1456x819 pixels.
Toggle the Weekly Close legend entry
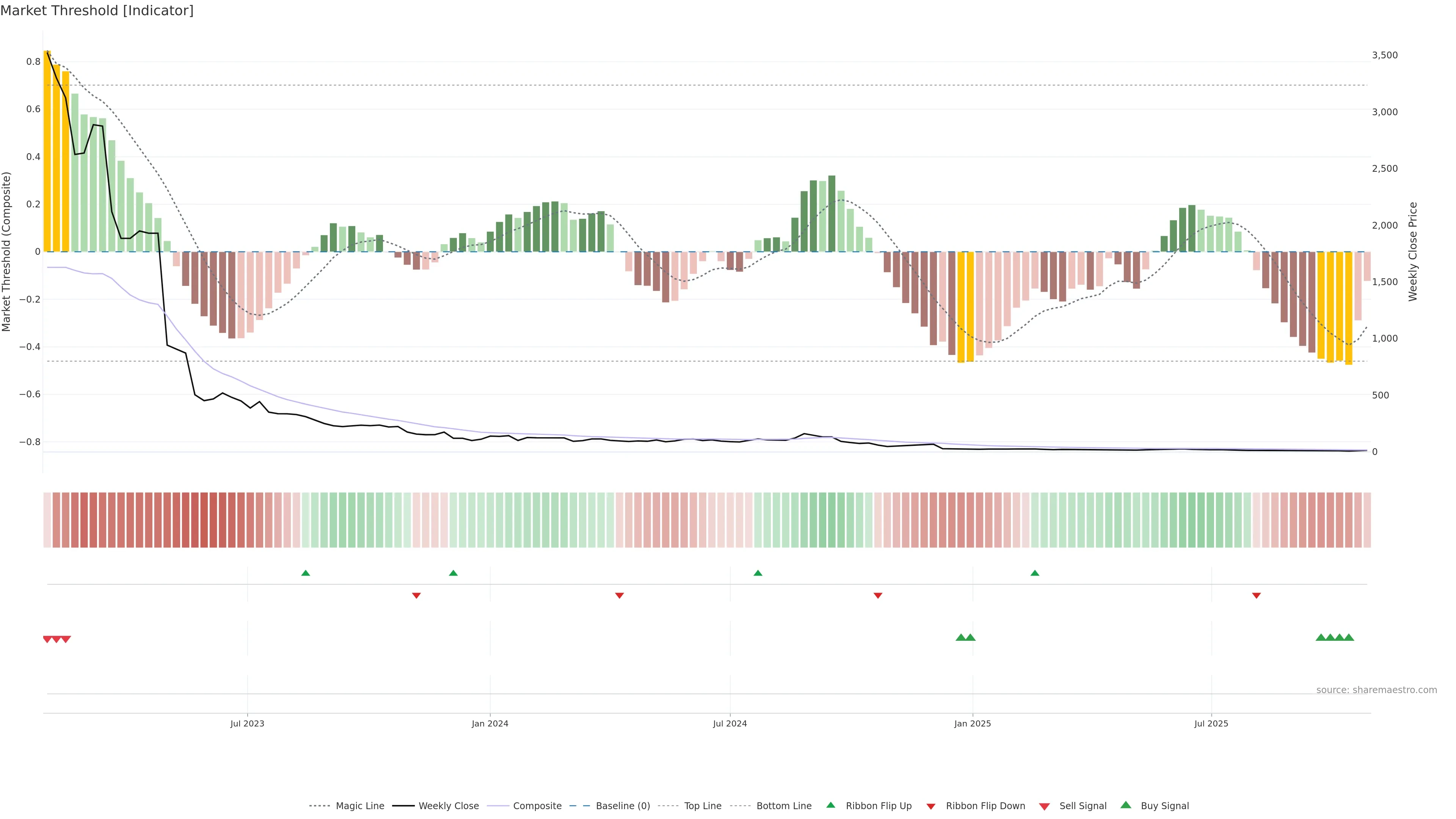(x=448, y=806)
